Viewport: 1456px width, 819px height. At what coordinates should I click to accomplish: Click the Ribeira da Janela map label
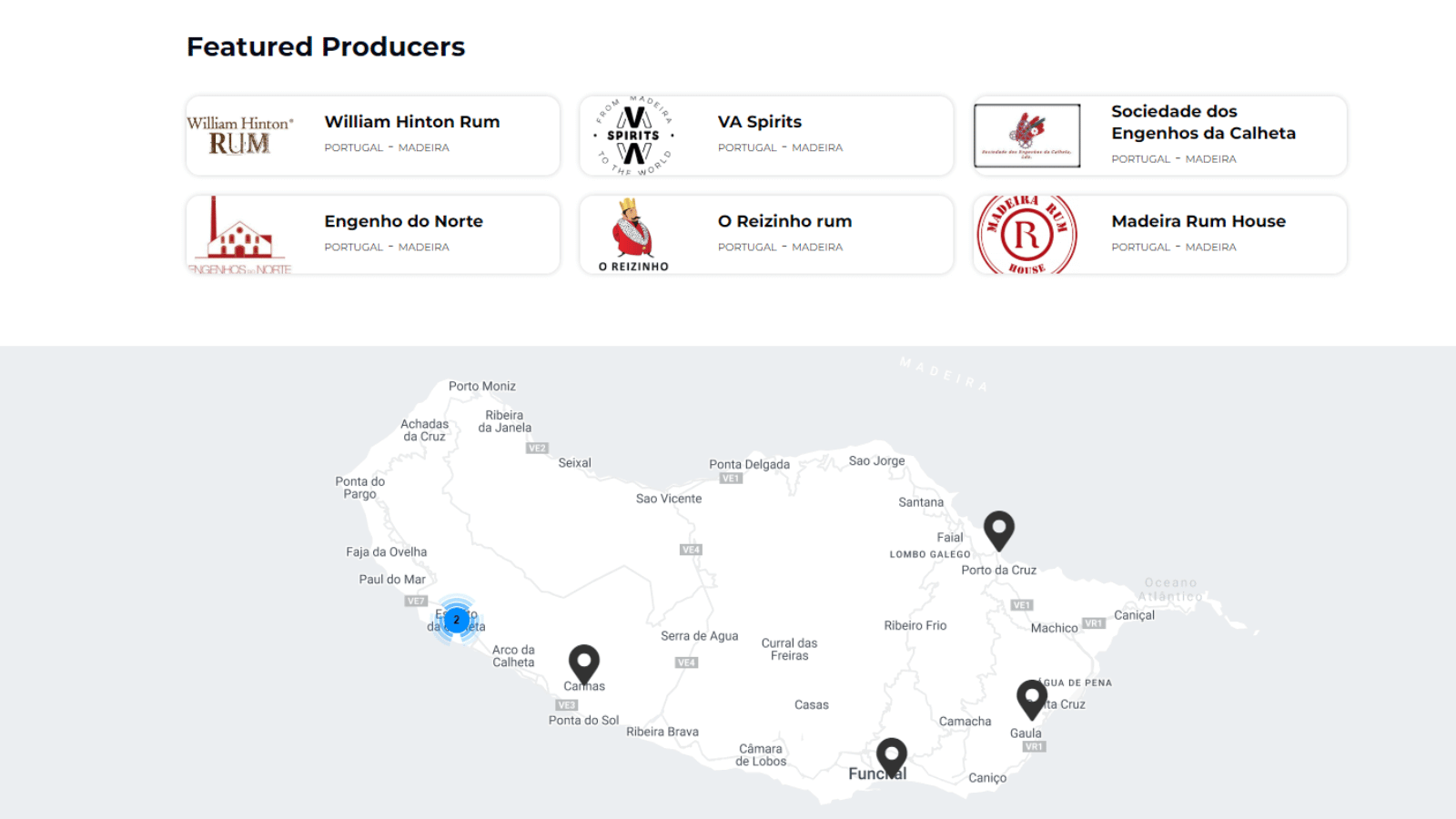point(505,421)
